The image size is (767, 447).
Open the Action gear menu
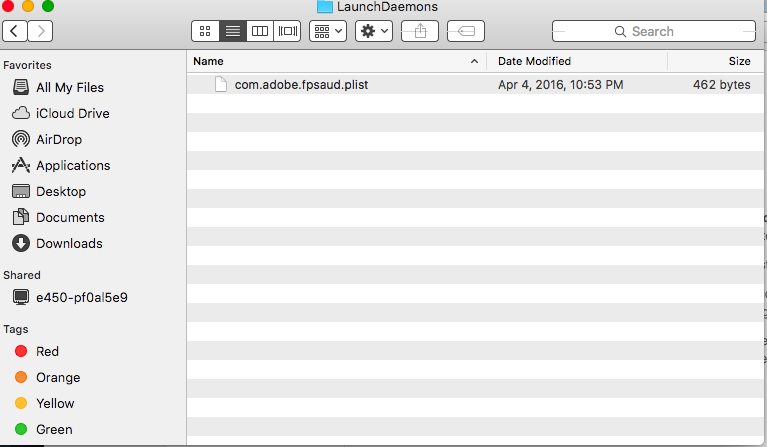(x=374, y=31)
